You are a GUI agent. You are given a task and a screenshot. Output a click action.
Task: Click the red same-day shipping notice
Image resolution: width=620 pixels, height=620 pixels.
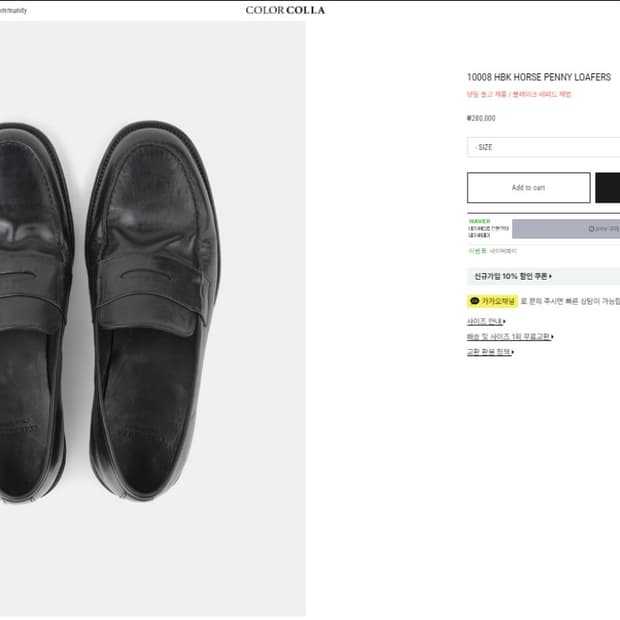[x=519, y=94]
